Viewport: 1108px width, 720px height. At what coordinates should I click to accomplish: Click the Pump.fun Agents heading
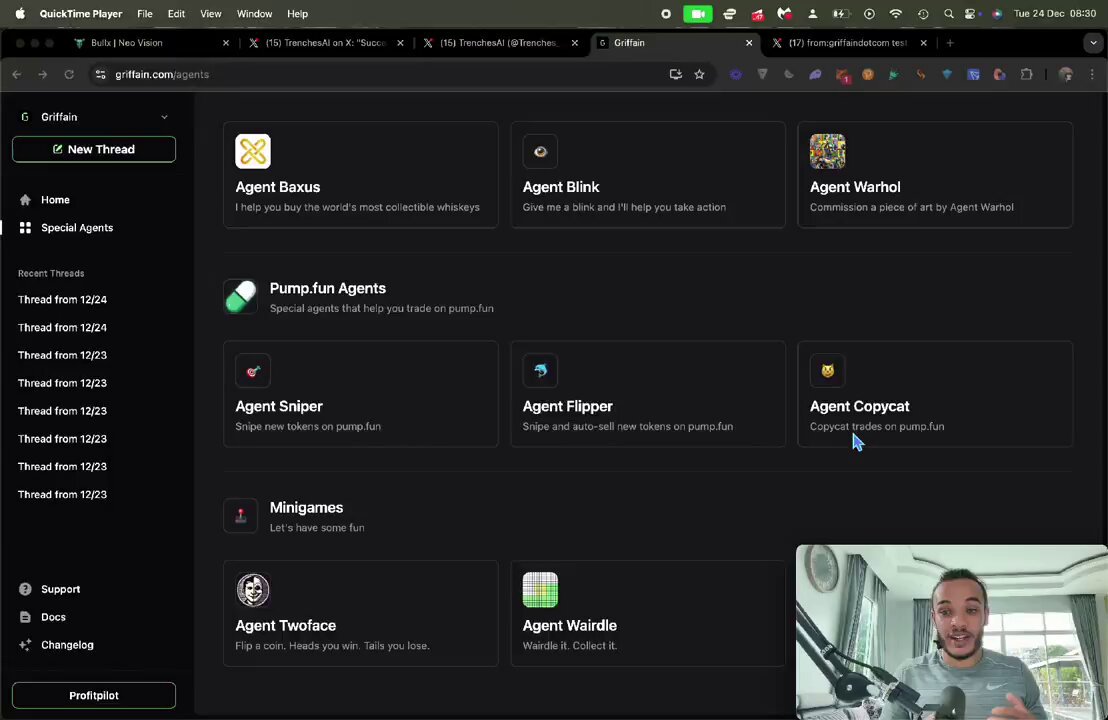point(328,288)
